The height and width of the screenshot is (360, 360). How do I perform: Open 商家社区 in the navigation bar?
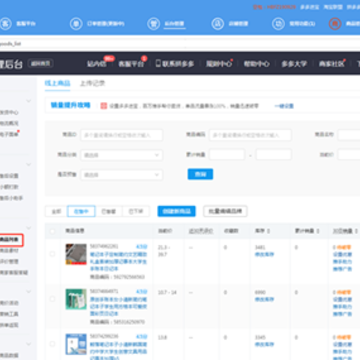coord(332,64)
